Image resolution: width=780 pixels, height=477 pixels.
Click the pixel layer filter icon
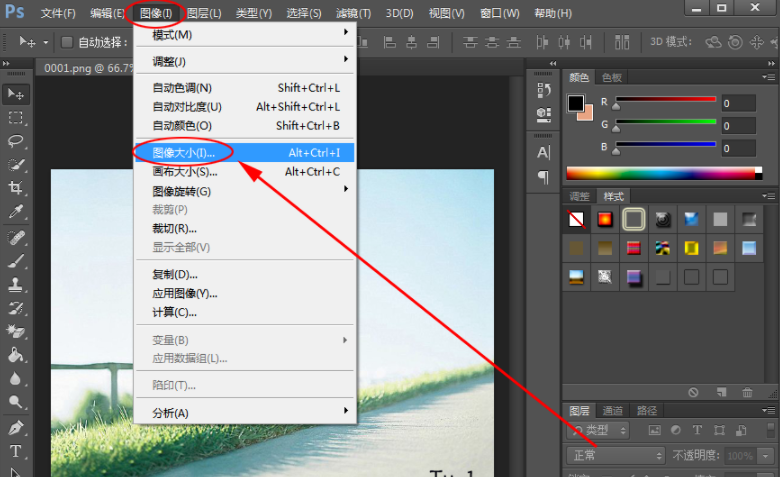tap(655, 430)
